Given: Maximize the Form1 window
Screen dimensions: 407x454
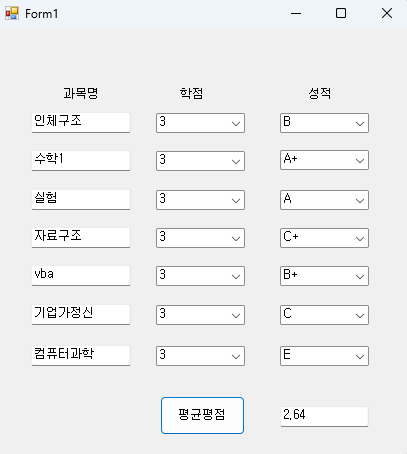Looking at the screenshot, I should coord(341,14).
